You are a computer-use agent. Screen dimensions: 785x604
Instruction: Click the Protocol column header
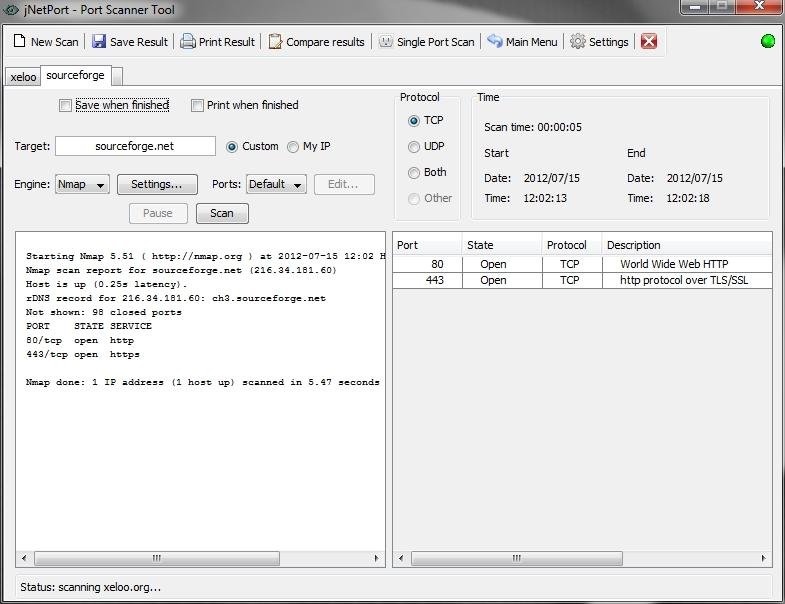572,245
